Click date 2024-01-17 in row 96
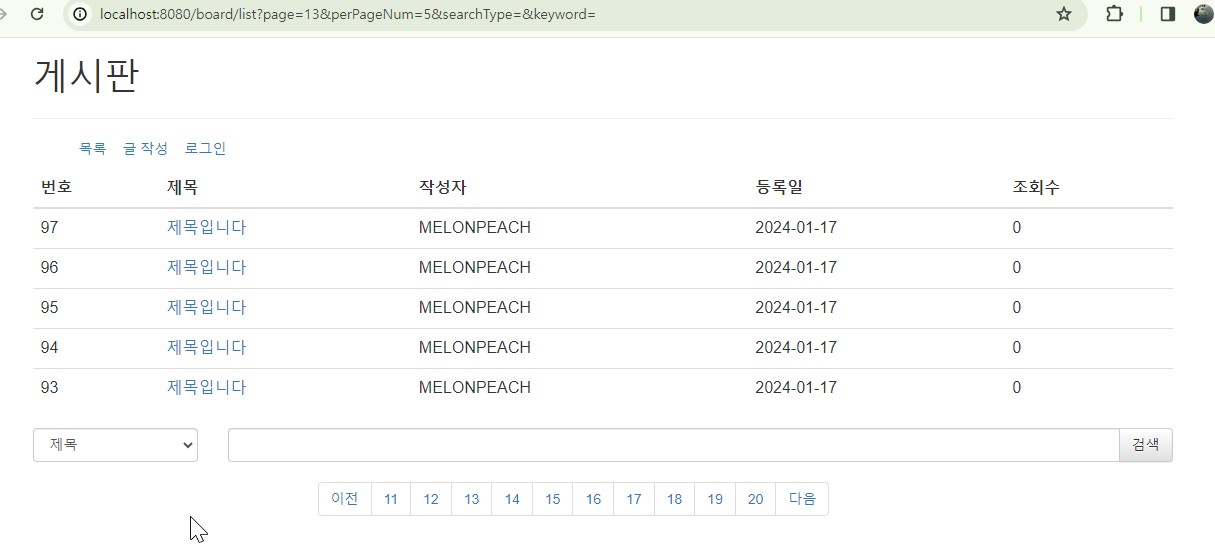The height and width of the screenshot is (551, 1215). click(796, 267)
